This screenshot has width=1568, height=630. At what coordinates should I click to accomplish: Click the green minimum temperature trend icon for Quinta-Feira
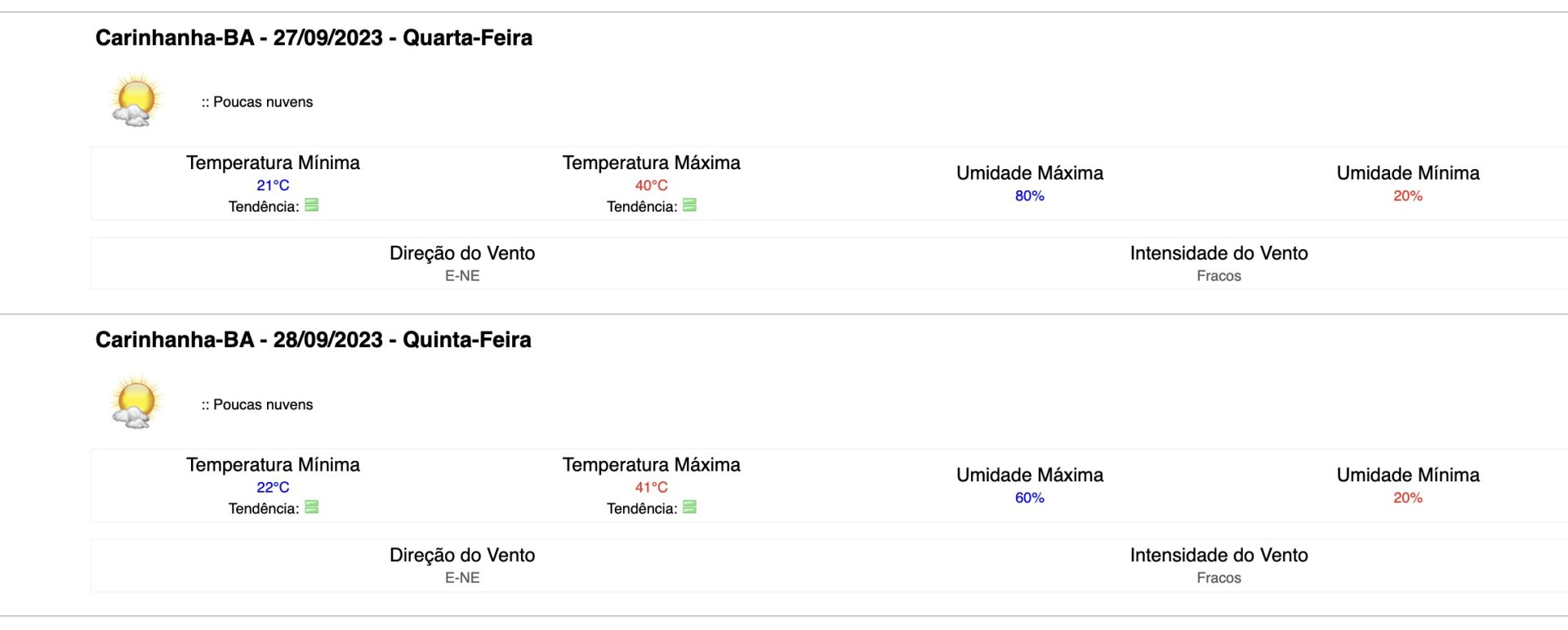coord(312,507)
